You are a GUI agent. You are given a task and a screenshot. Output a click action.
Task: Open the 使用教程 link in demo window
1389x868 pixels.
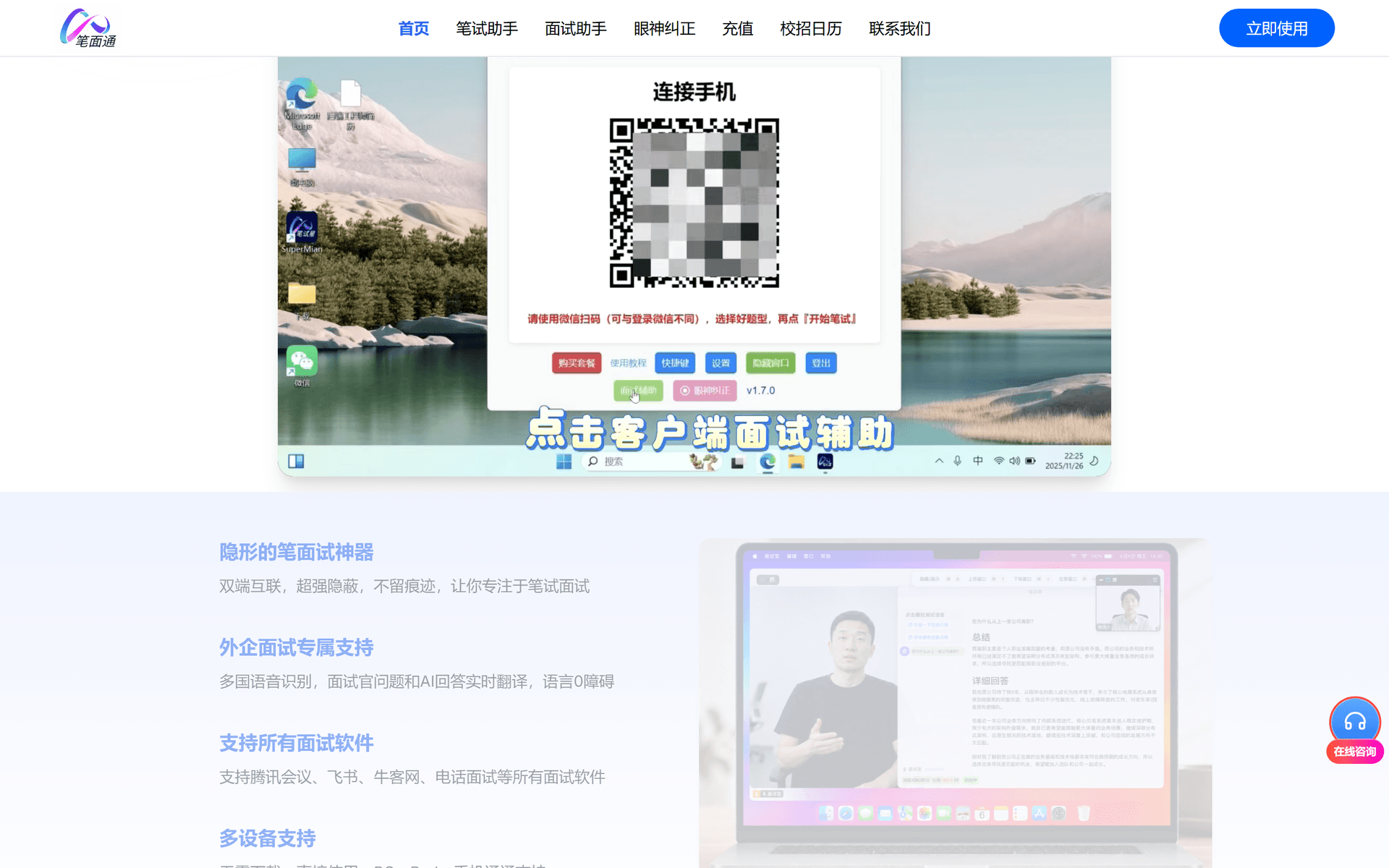click(628, 363)
